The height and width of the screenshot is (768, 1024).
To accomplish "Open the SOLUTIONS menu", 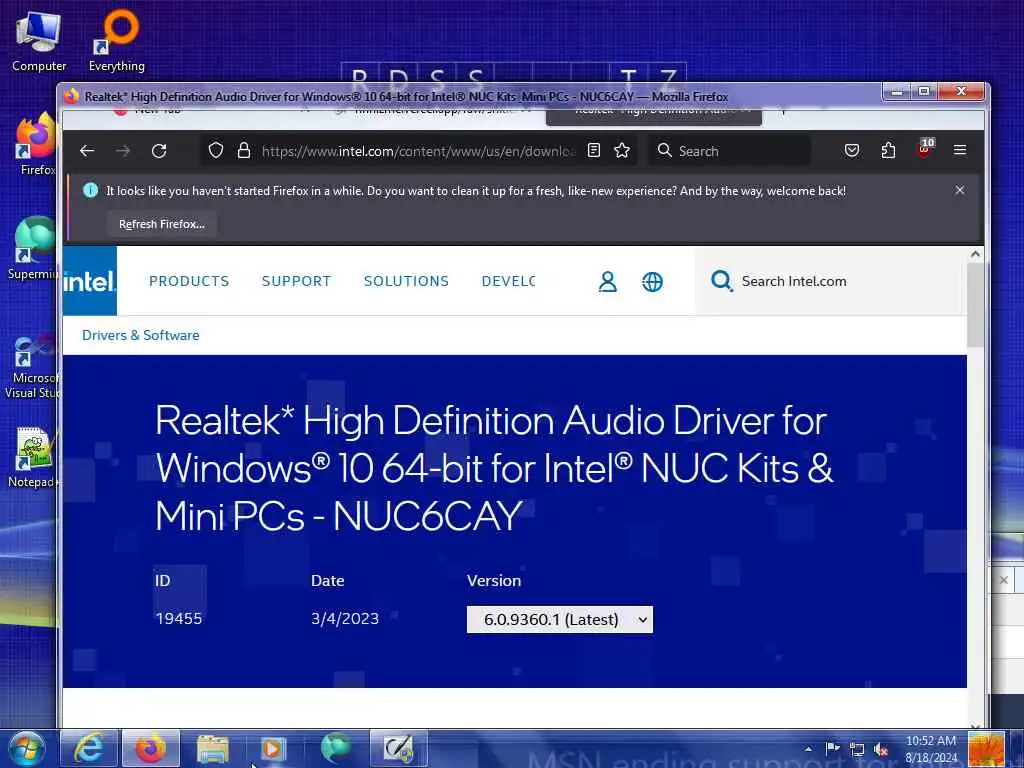I will point(406,281).
